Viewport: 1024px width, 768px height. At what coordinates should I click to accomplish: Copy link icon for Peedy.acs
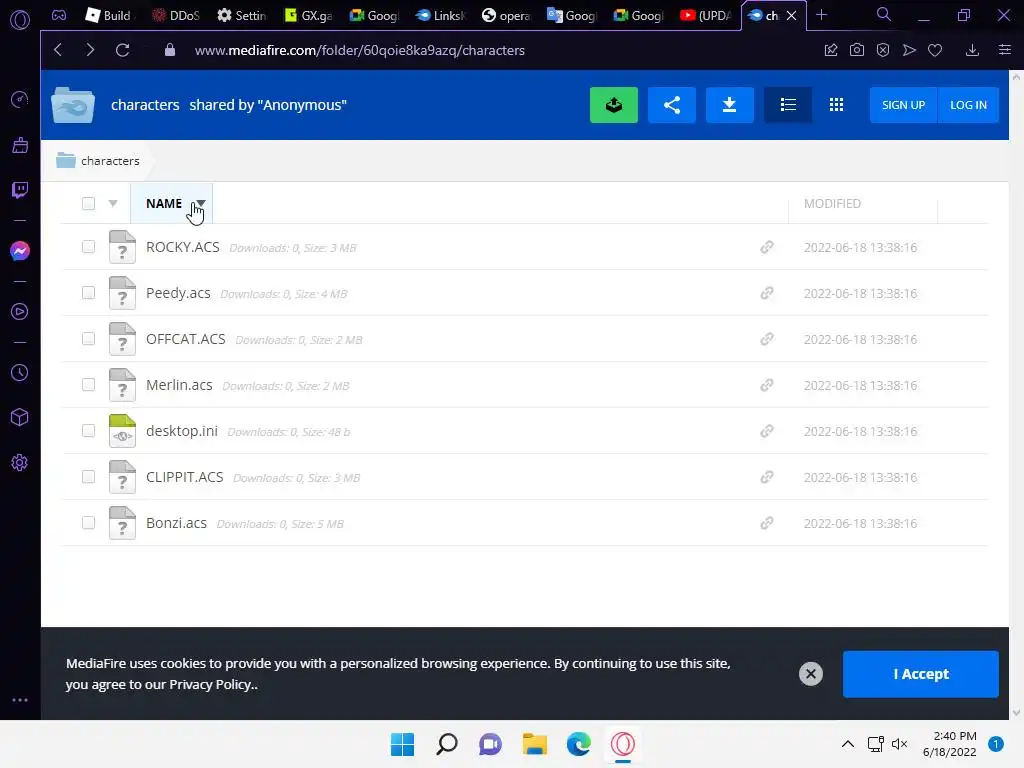[x=767, y=293]
